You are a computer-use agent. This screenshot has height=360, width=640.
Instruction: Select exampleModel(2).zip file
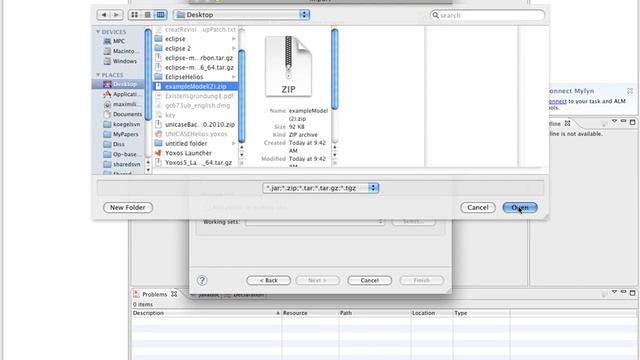[x=195, y=87]
